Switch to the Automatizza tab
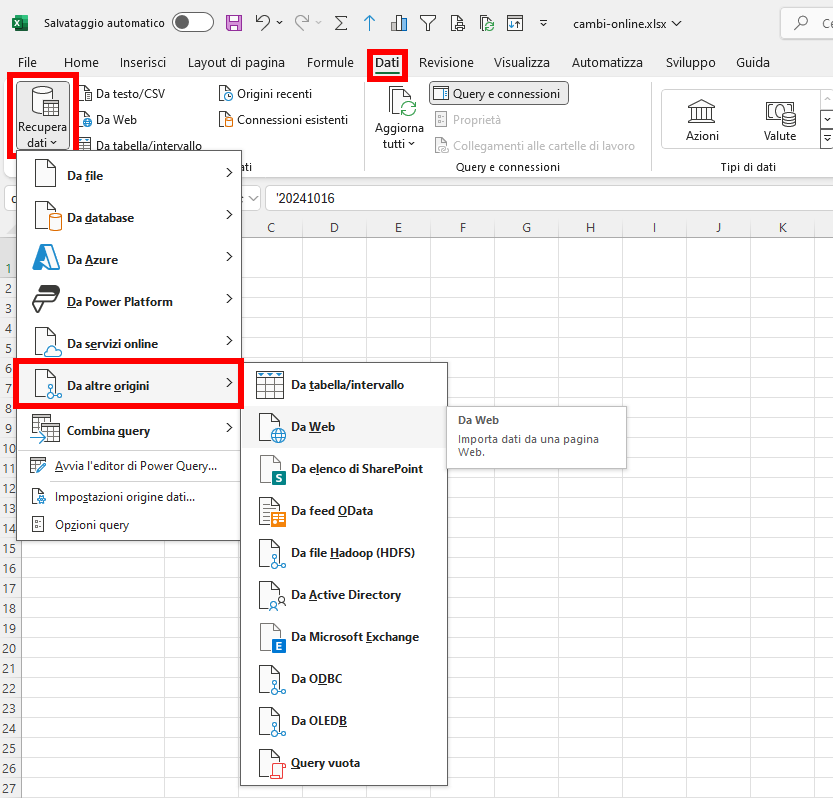The height and width of the screenshot is (798, 833). [607, 63]
